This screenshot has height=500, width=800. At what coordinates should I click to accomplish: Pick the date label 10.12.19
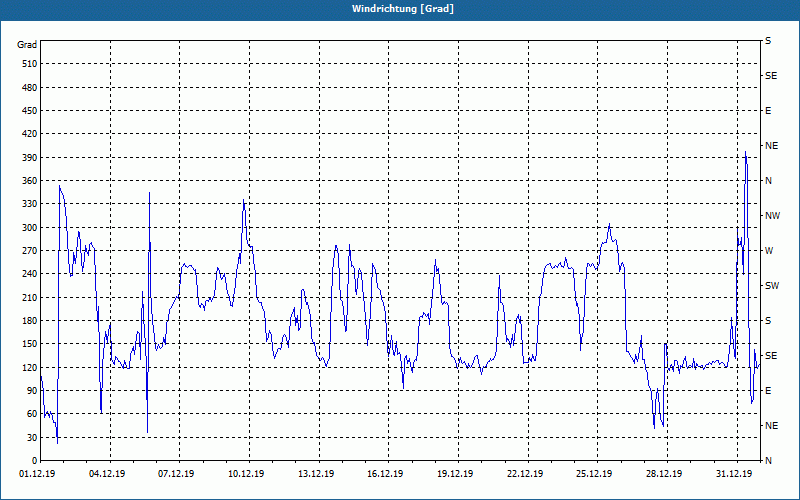pyautogui.click(x=246, y=474)
